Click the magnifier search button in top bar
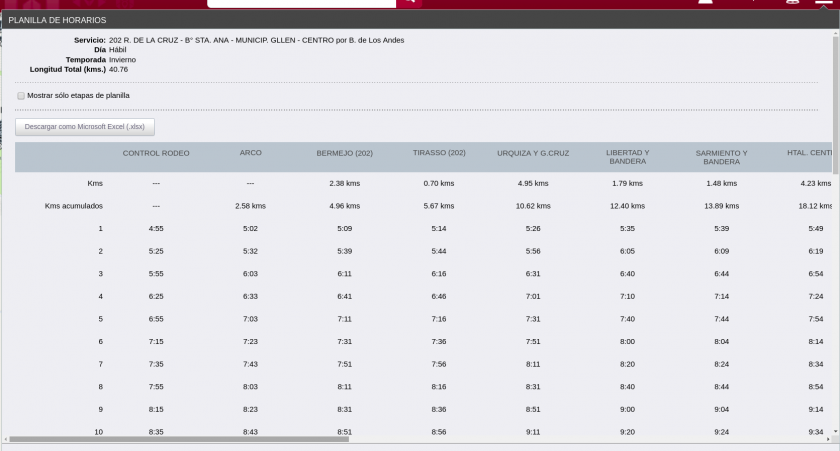Screen dimensions: 840x451 [409, 3]
